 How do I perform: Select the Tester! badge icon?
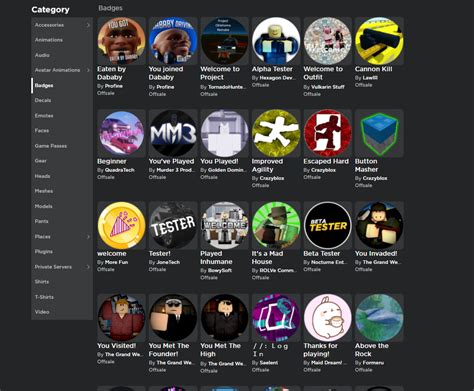point(173,225)
